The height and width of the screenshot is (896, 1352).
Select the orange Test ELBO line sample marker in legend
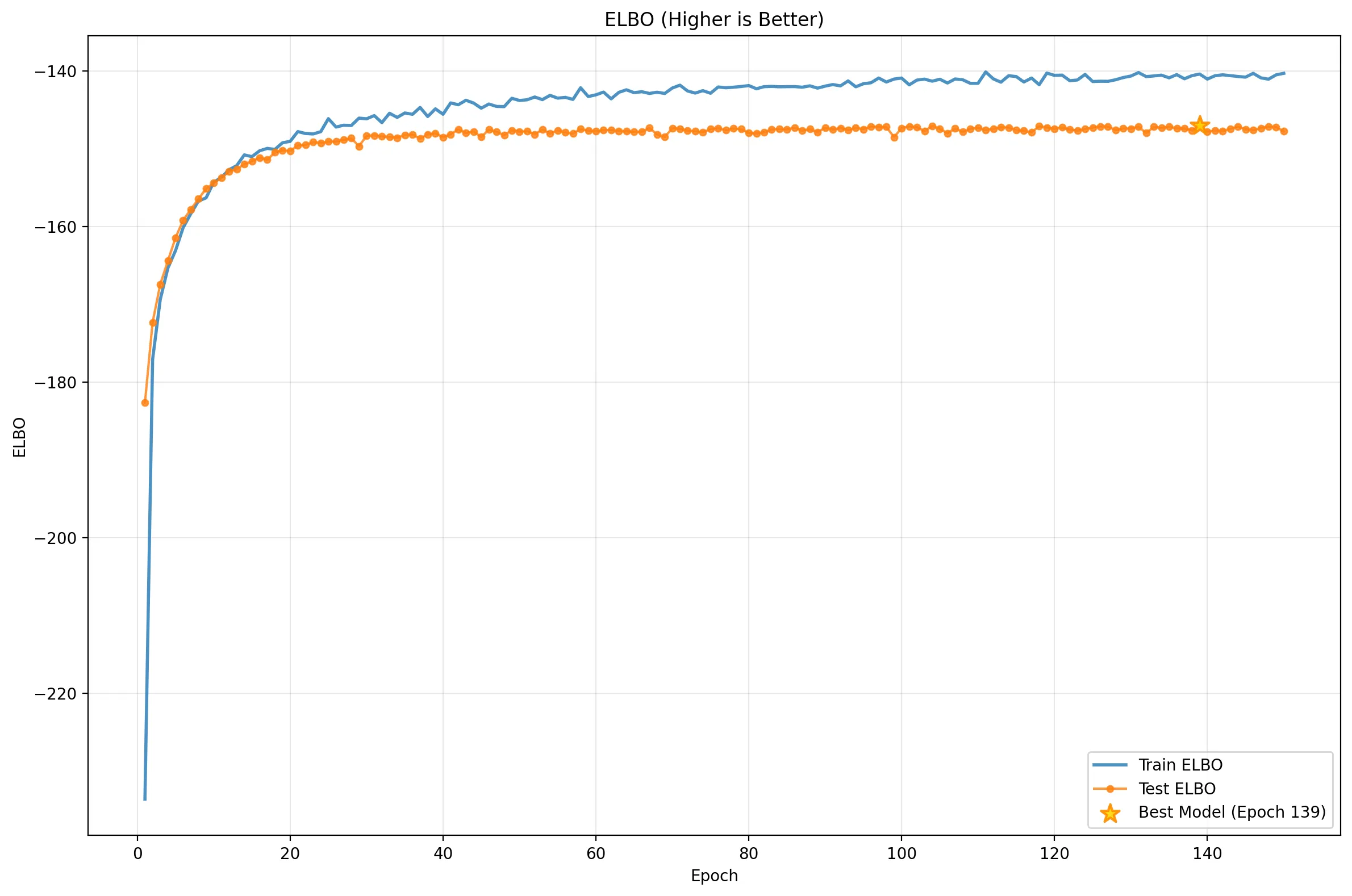tap(1109, 789)
